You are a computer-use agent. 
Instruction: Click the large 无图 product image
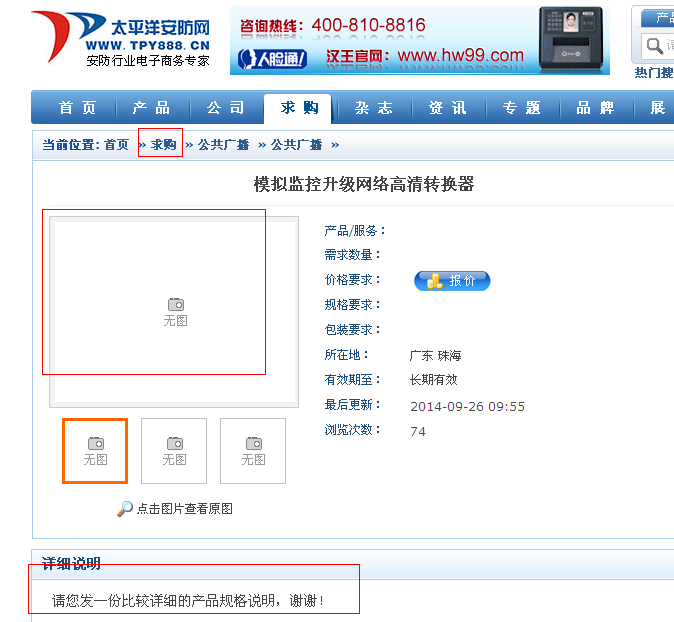(174, 312)
